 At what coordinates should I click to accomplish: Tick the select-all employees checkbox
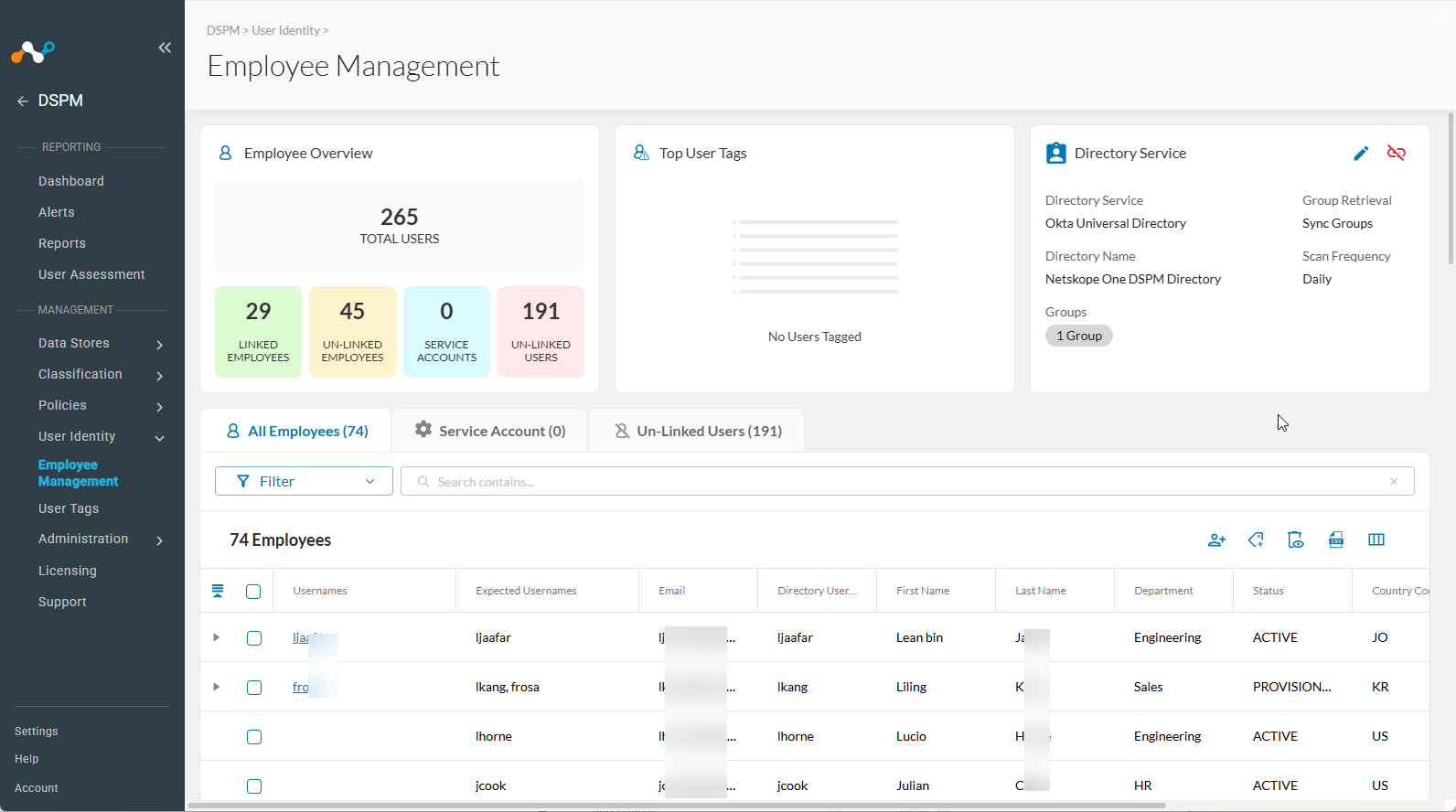(x=253, y=592)
